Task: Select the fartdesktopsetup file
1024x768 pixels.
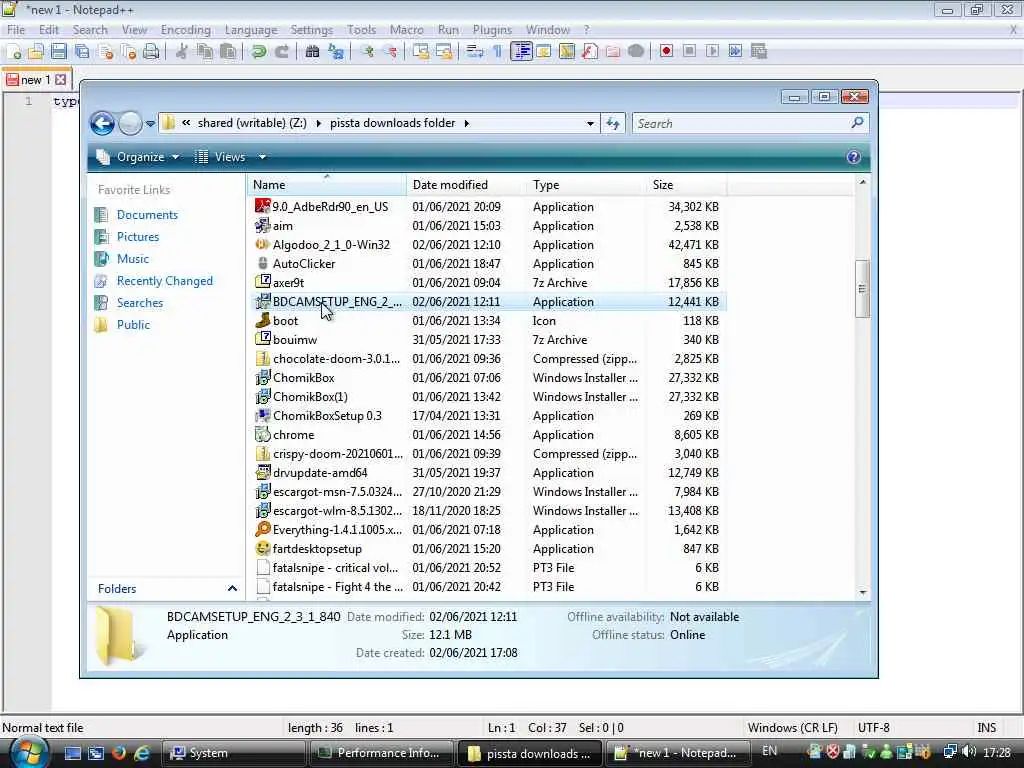Action: [317, 549]
